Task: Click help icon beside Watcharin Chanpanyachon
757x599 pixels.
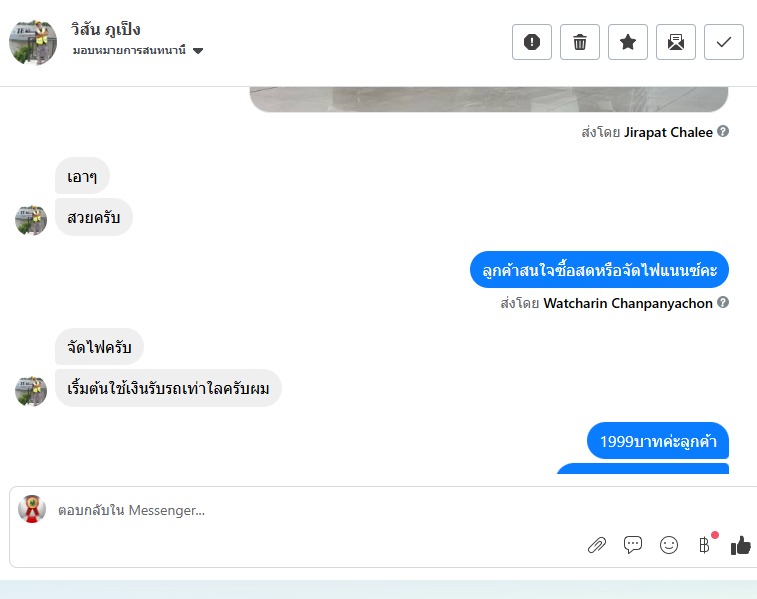Action: pos(723,302)
